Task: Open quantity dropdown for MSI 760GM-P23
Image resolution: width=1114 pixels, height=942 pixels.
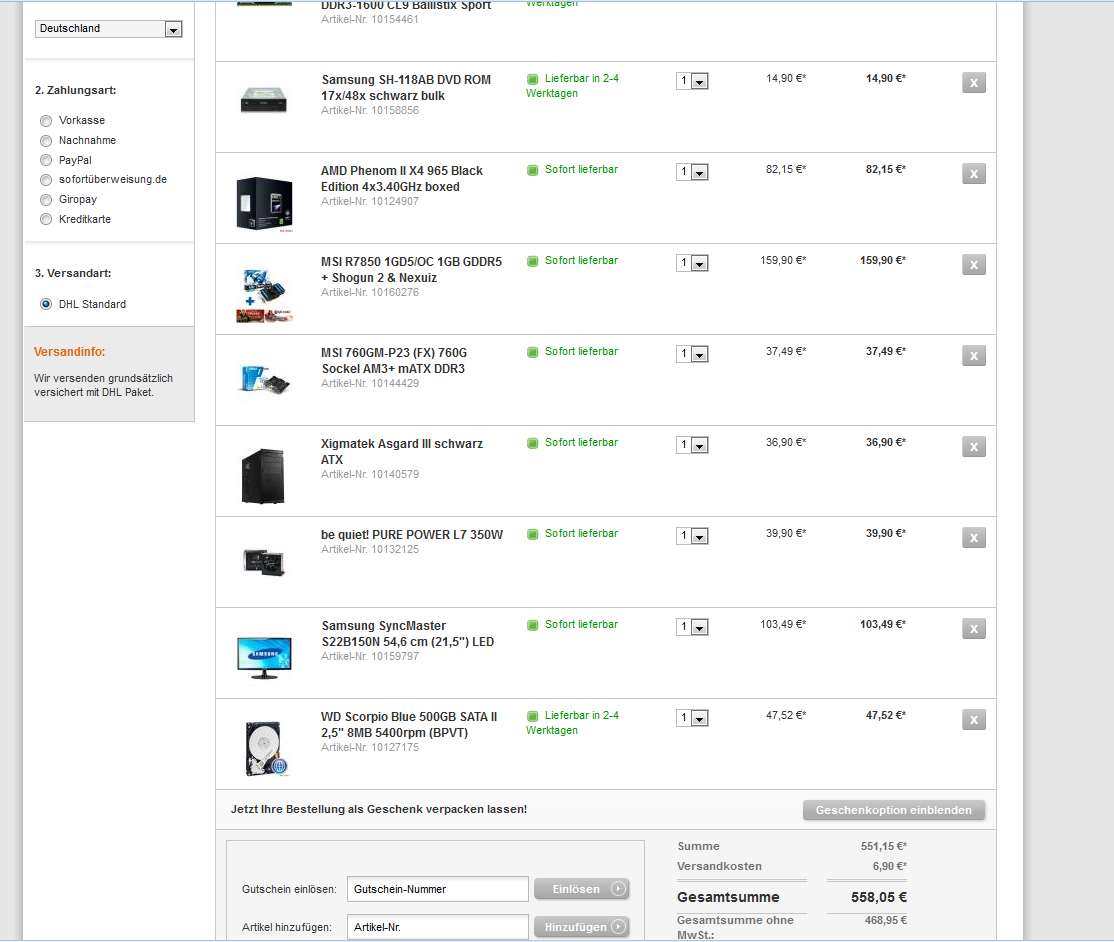Action: click(692, 354)
